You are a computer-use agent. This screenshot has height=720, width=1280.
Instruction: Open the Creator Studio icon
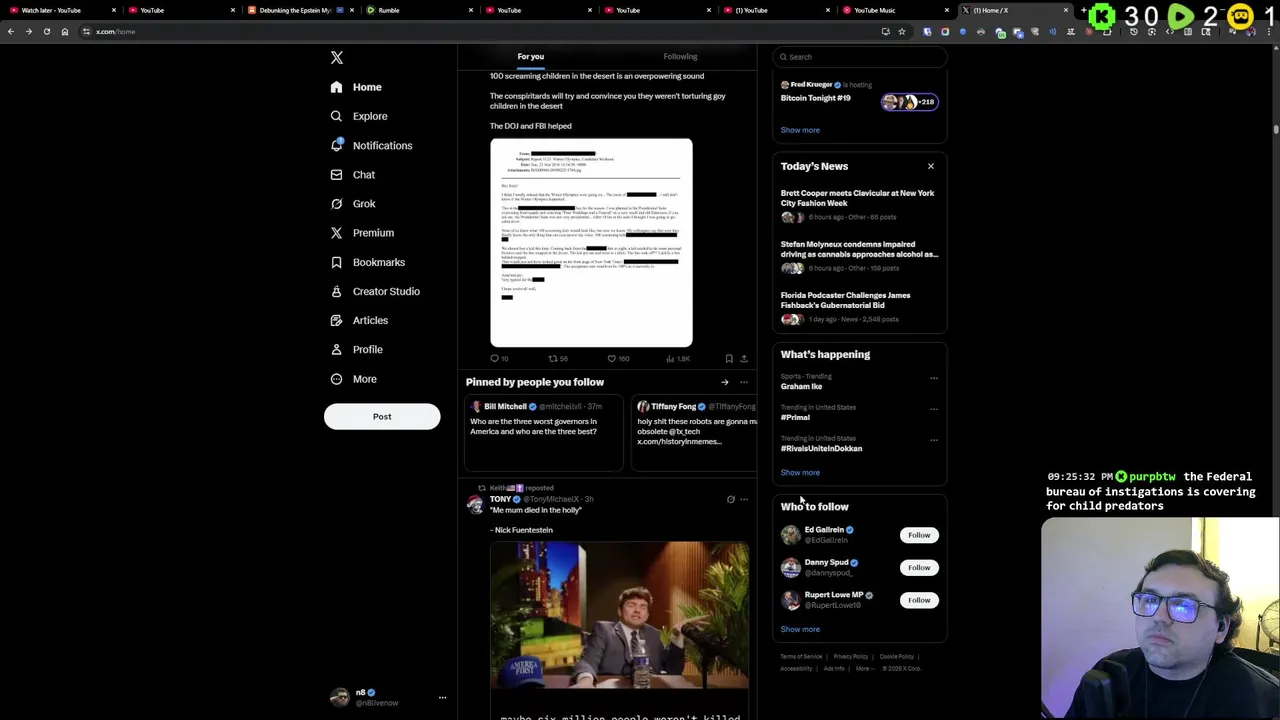[x=337, y=291]
